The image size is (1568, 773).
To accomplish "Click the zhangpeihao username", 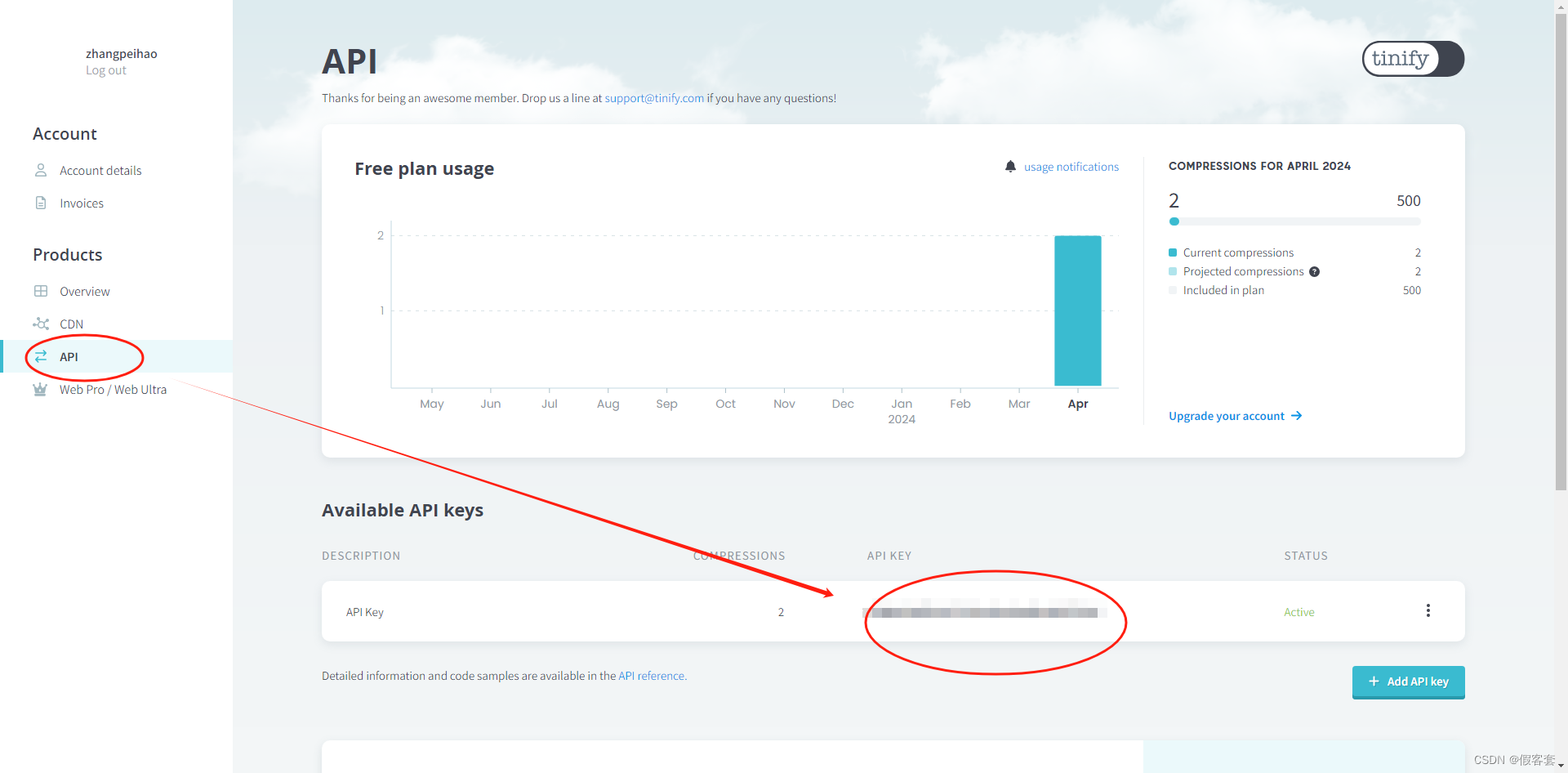I will (122, 54).
